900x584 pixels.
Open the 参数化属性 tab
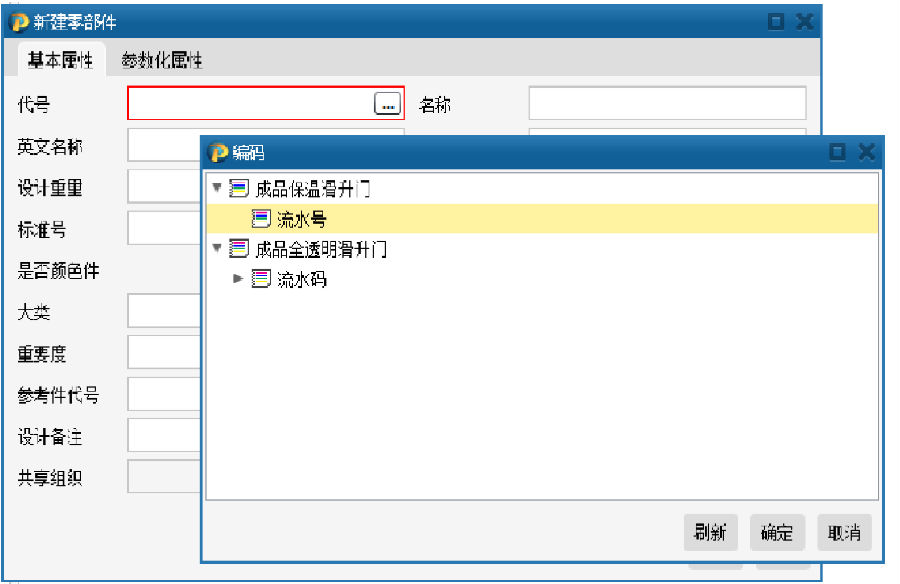[x=161, y=60]
